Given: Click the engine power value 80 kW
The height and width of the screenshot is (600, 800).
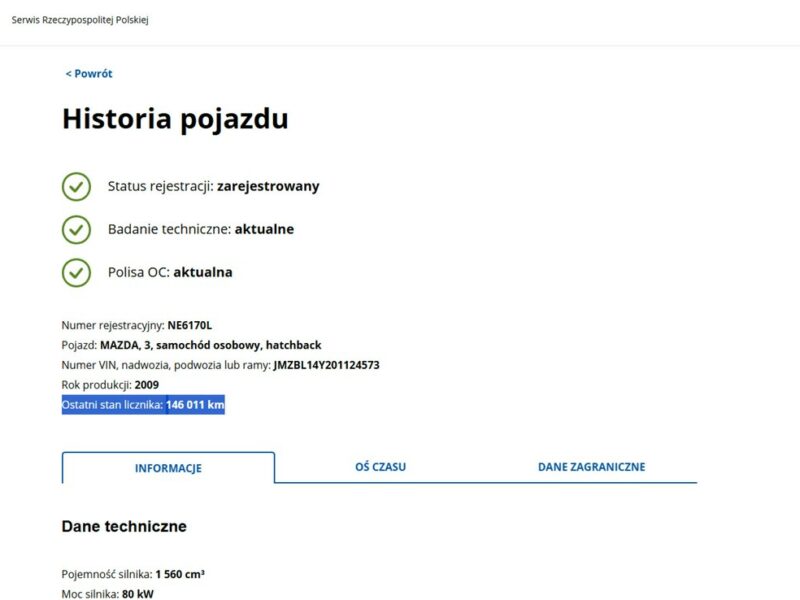Looking at the screenshot, I should click(138, 594).
